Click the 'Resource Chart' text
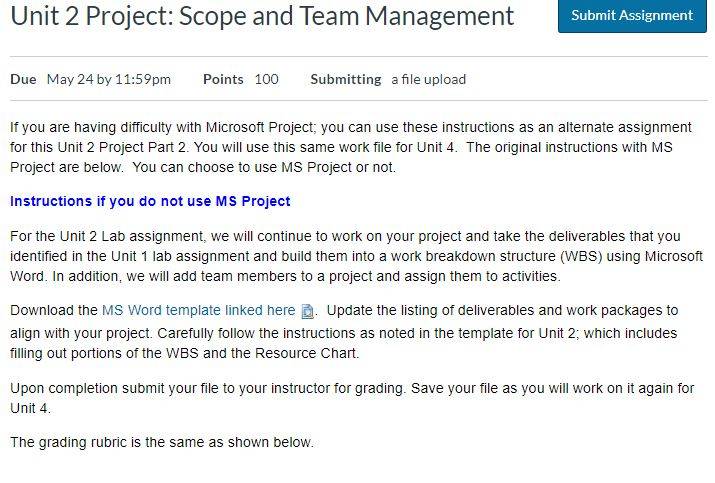The width and height of the screenshot is (715, 483). click(307, 353)
